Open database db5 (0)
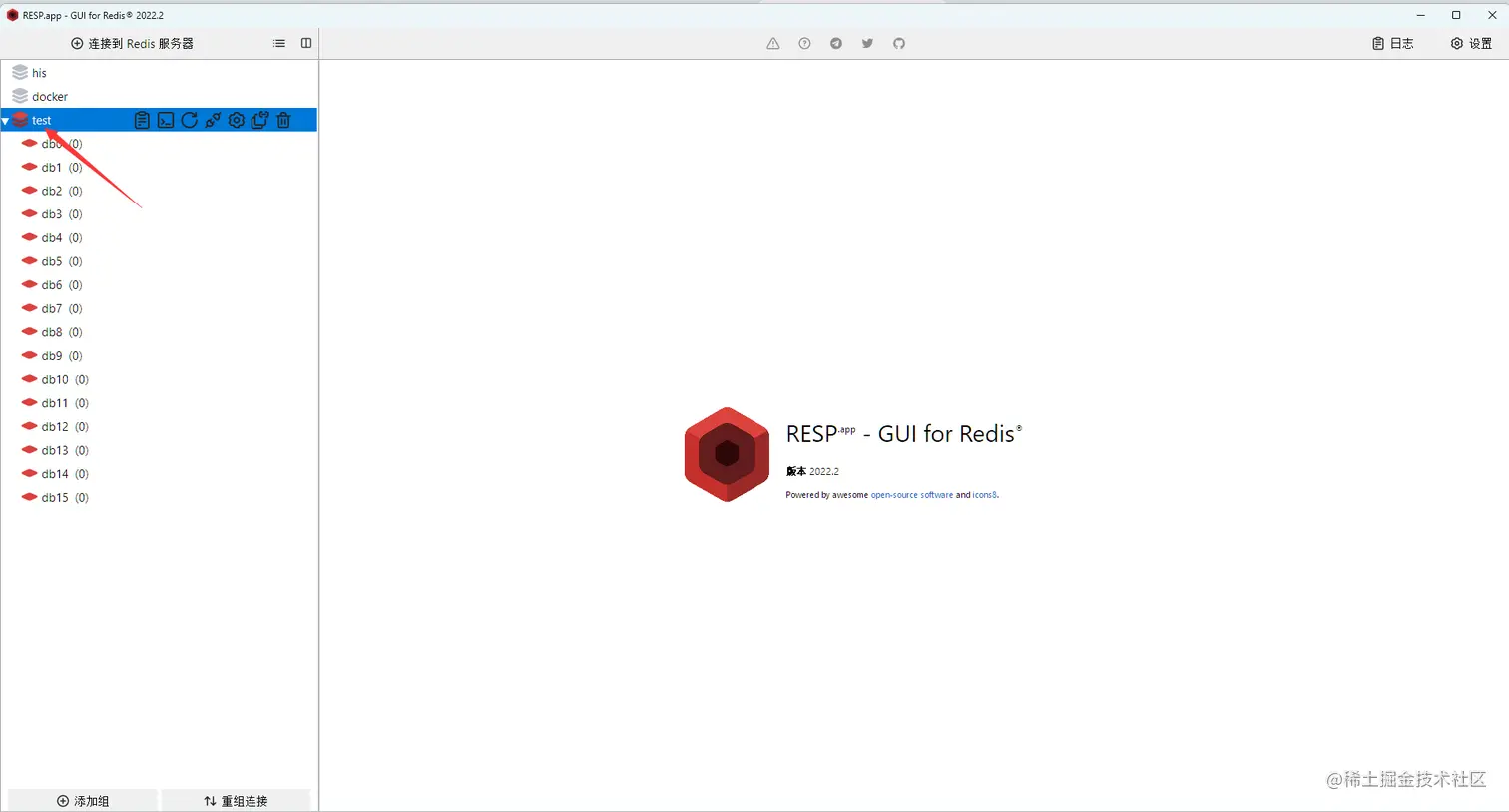Image resolution: width=1509 pixels, height=812 pixels. click(62, 261)
